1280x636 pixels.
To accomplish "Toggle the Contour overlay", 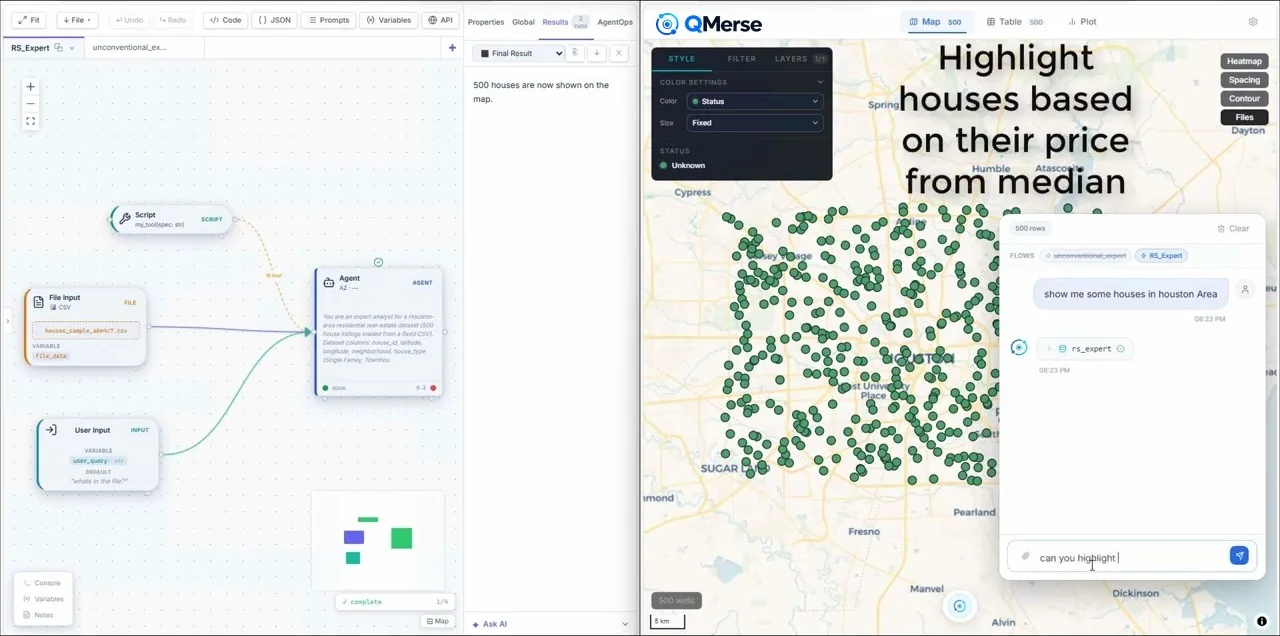I will click(x=1244, y=98).
